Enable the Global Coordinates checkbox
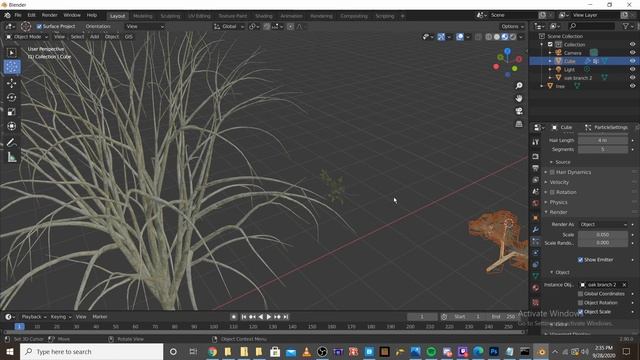 (580, 294)
